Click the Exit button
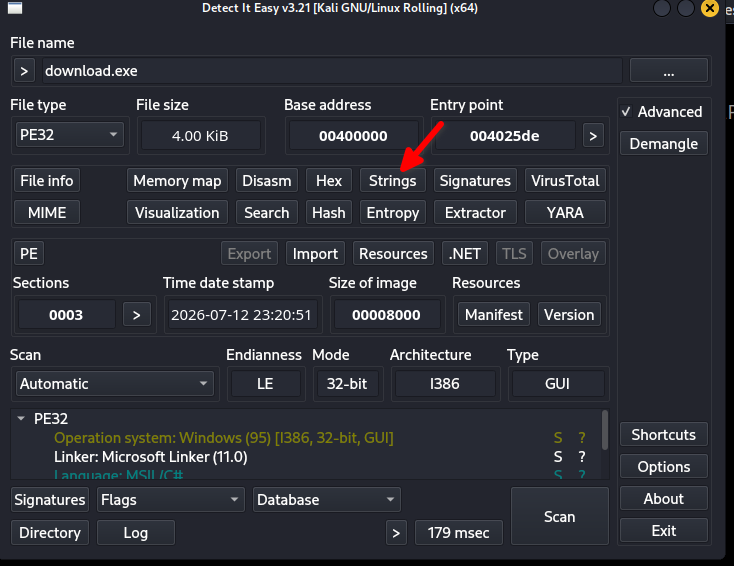The width and height of the screenshot is (734, 566). click(663, 530)
